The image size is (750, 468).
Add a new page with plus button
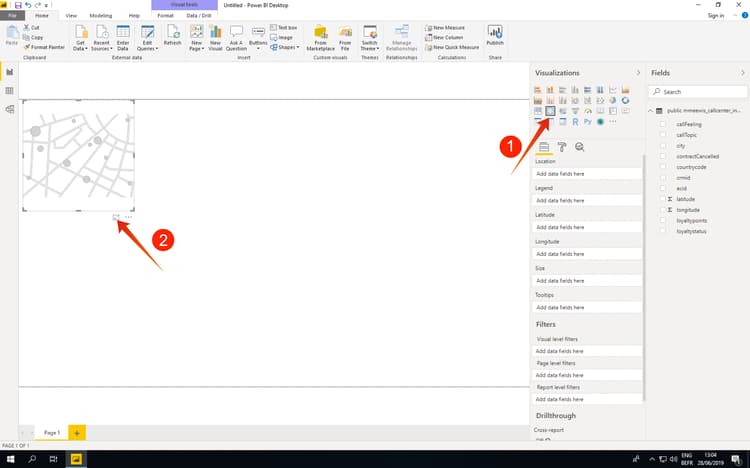coord(77,433)
